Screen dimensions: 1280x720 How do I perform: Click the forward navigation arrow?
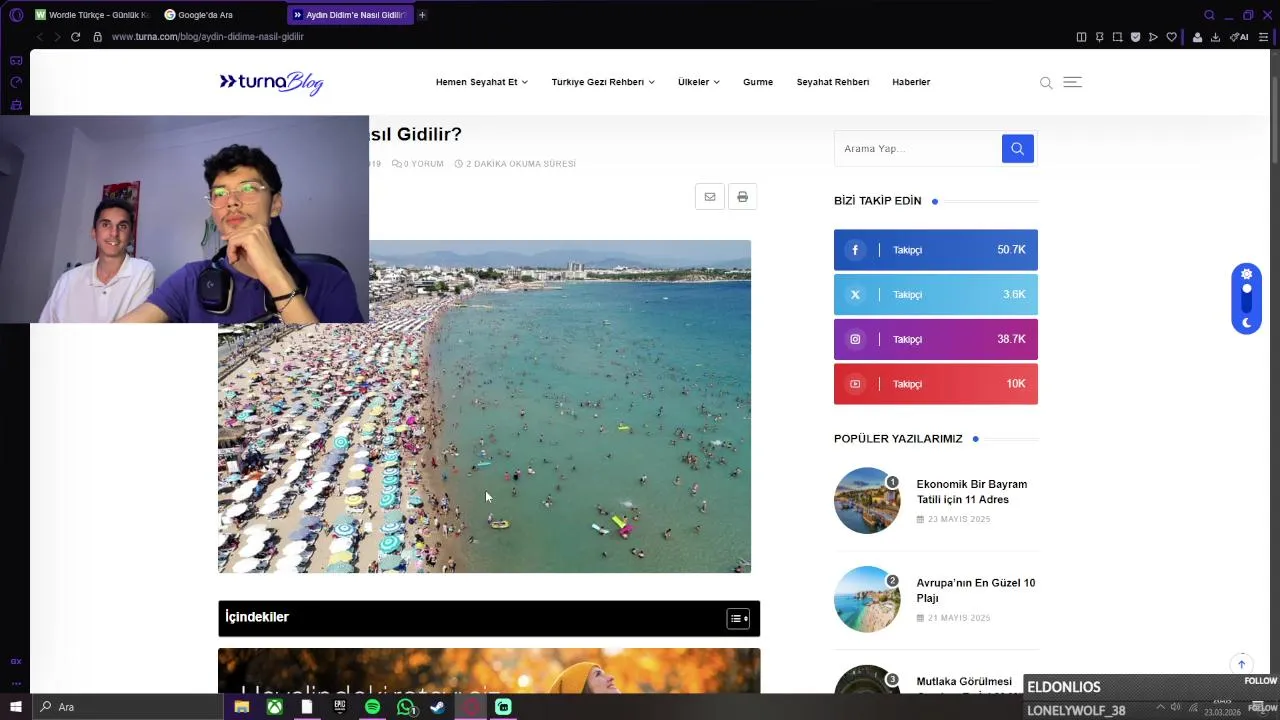coord(57,37)
